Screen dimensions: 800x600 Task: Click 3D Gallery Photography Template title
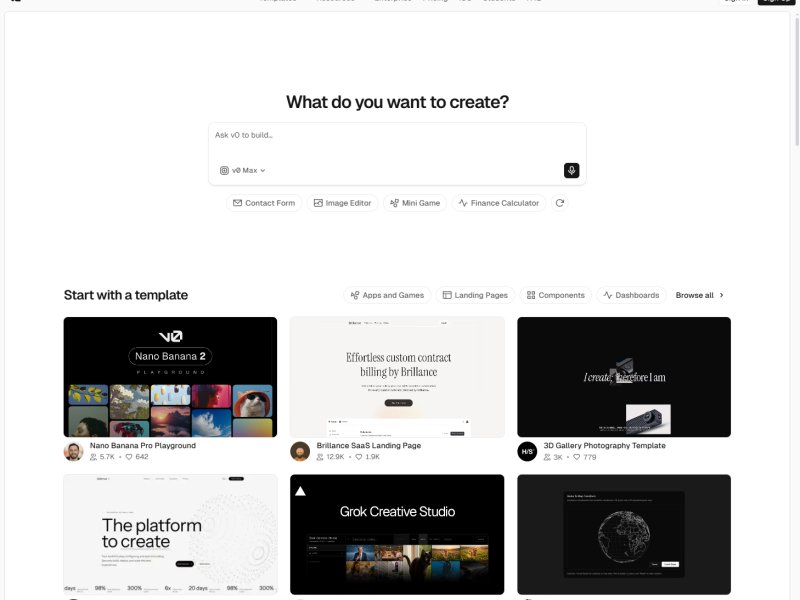point(605,445)
